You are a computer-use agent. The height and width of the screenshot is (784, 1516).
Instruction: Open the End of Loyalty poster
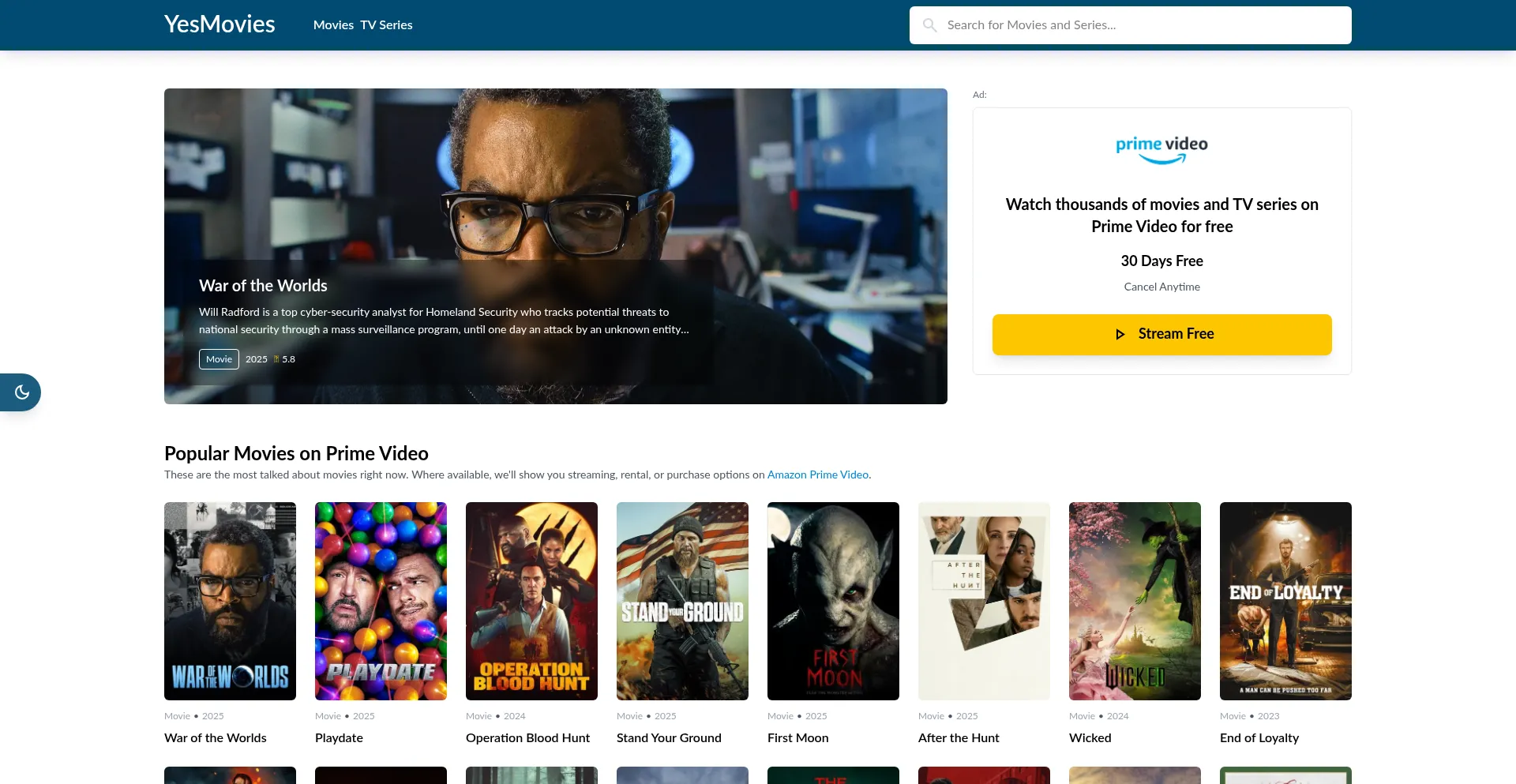point(1285,601)
